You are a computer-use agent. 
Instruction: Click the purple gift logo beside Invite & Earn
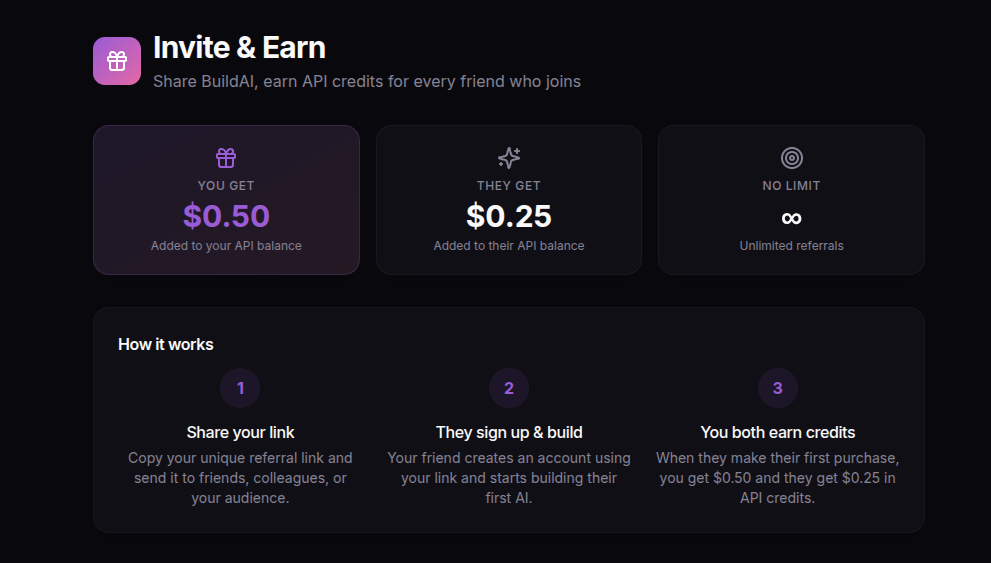click(117, 61)
